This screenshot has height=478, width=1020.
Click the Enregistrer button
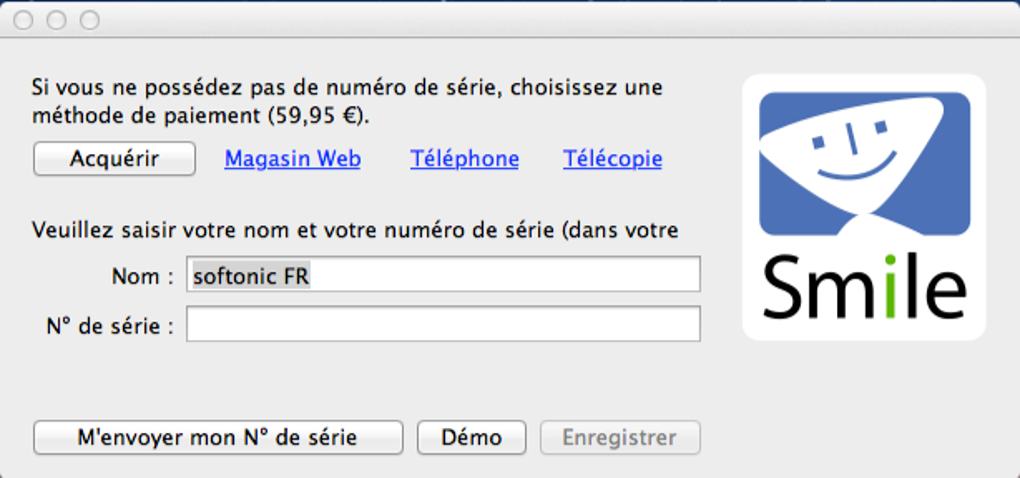(620, 437)
